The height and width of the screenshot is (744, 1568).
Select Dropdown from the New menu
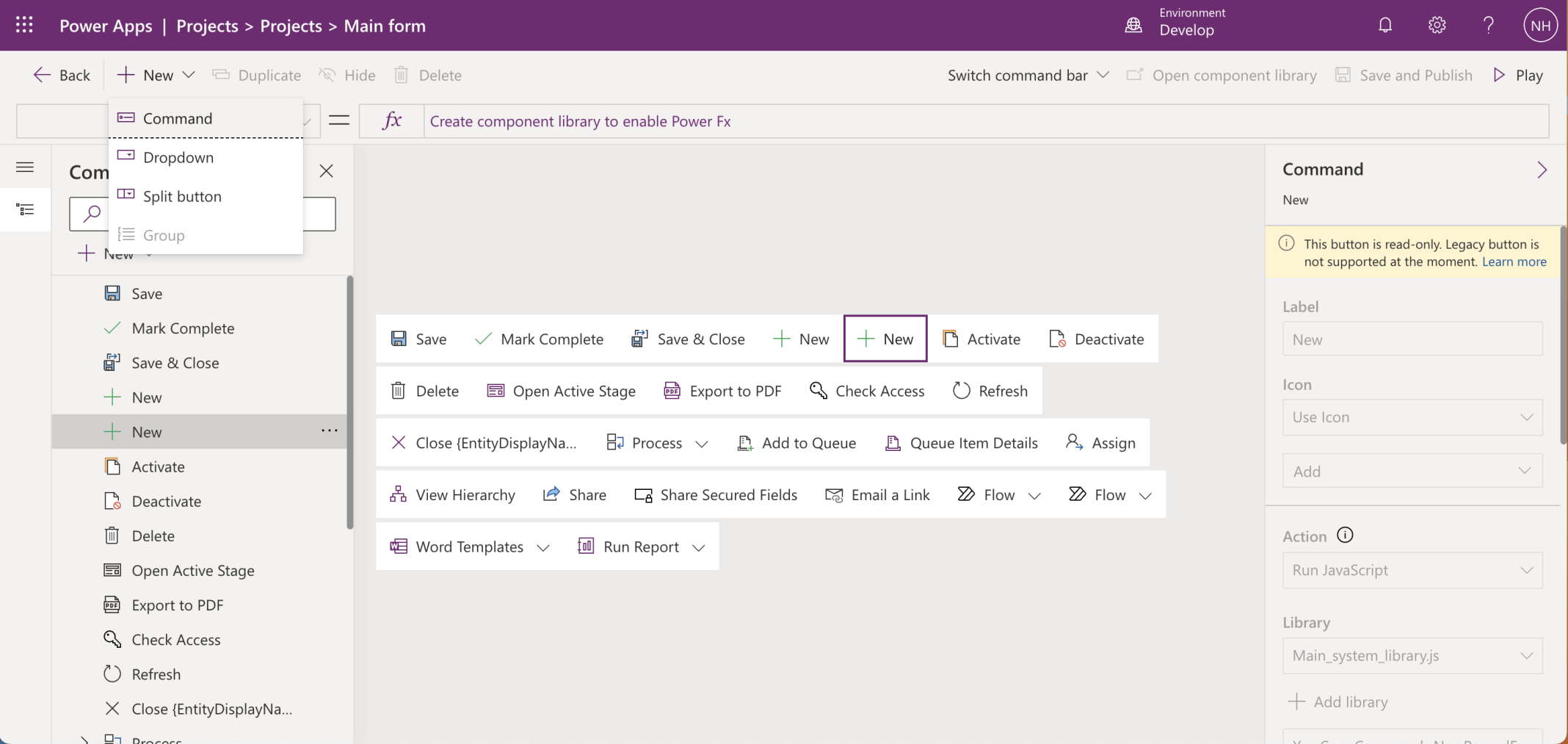point(206,157)
